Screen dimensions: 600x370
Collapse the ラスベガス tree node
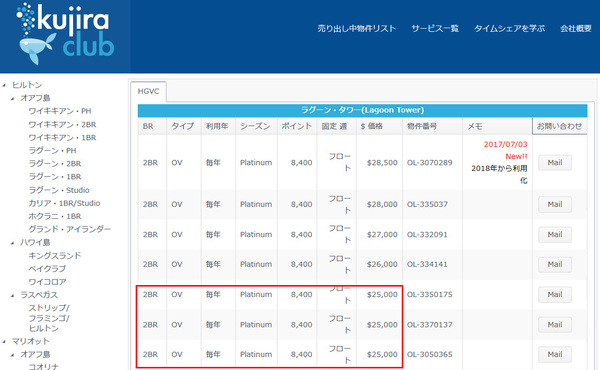(13, 295)
